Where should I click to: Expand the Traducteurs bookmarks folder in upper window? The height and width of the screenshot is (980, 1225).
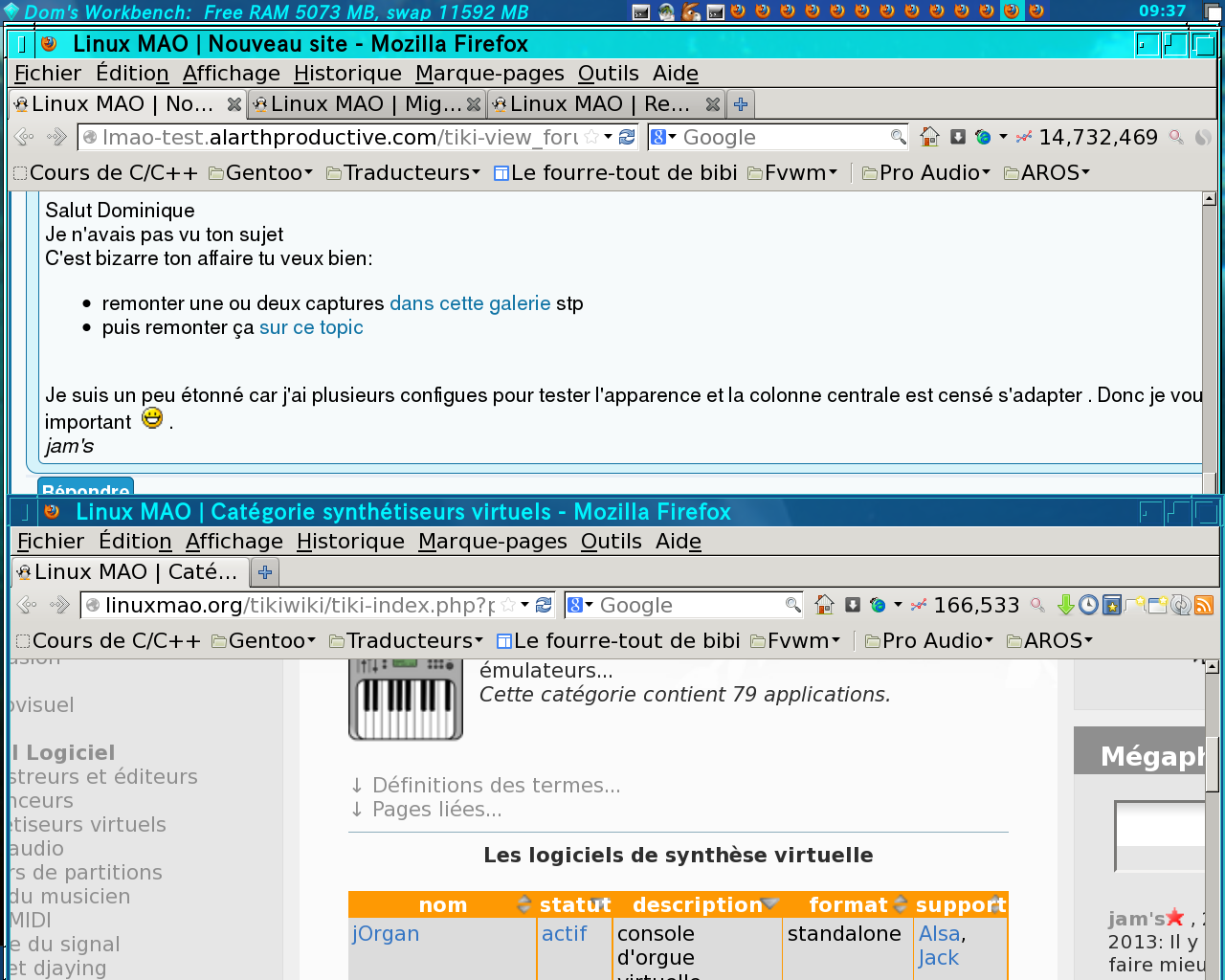[404, 173]
